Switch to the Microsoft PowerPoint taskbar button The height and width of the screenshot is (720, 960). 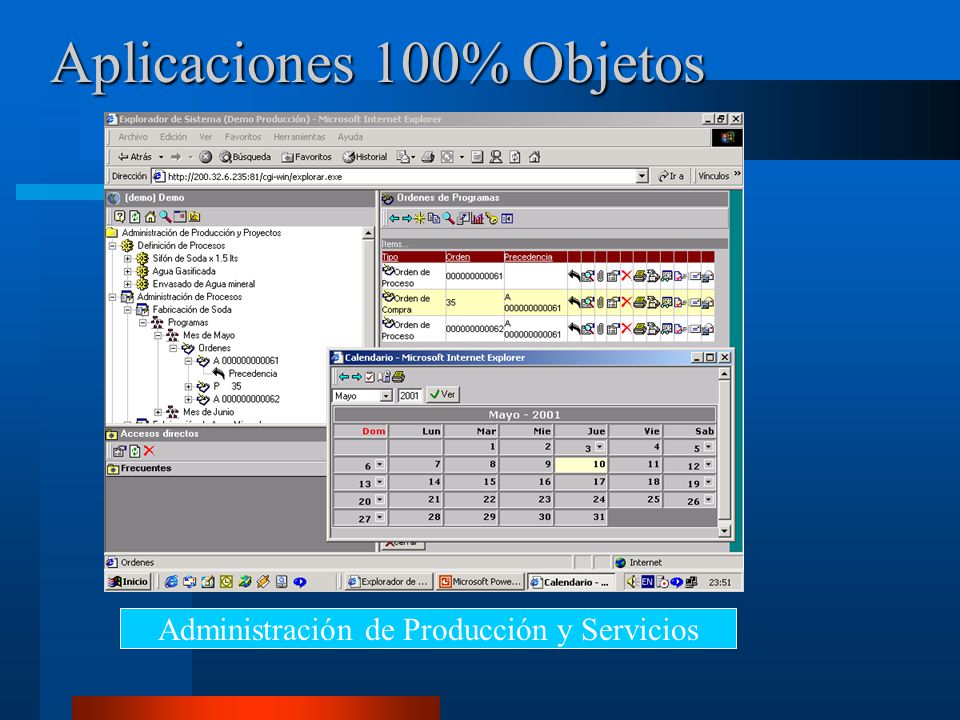[481, 582]
